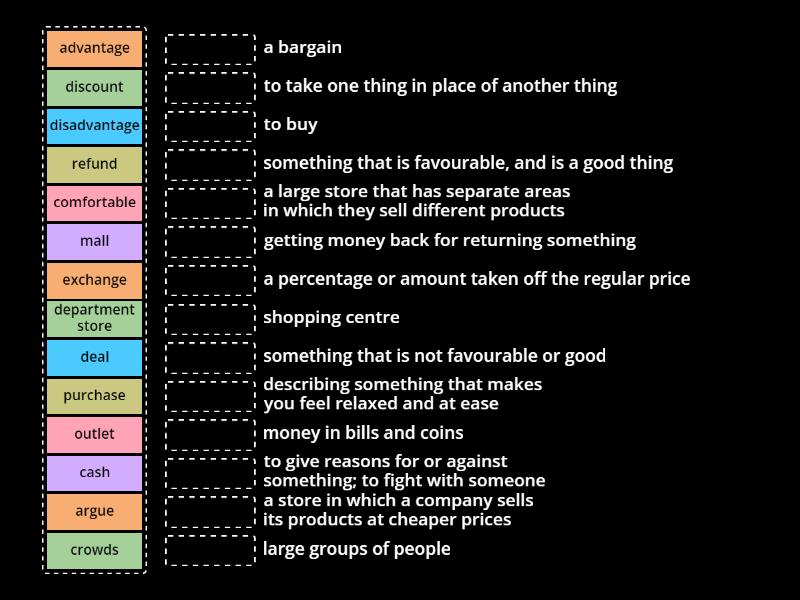The image size is (800, 600).
Task: Click the "disadvantage" tile
Action: [94, 125]
